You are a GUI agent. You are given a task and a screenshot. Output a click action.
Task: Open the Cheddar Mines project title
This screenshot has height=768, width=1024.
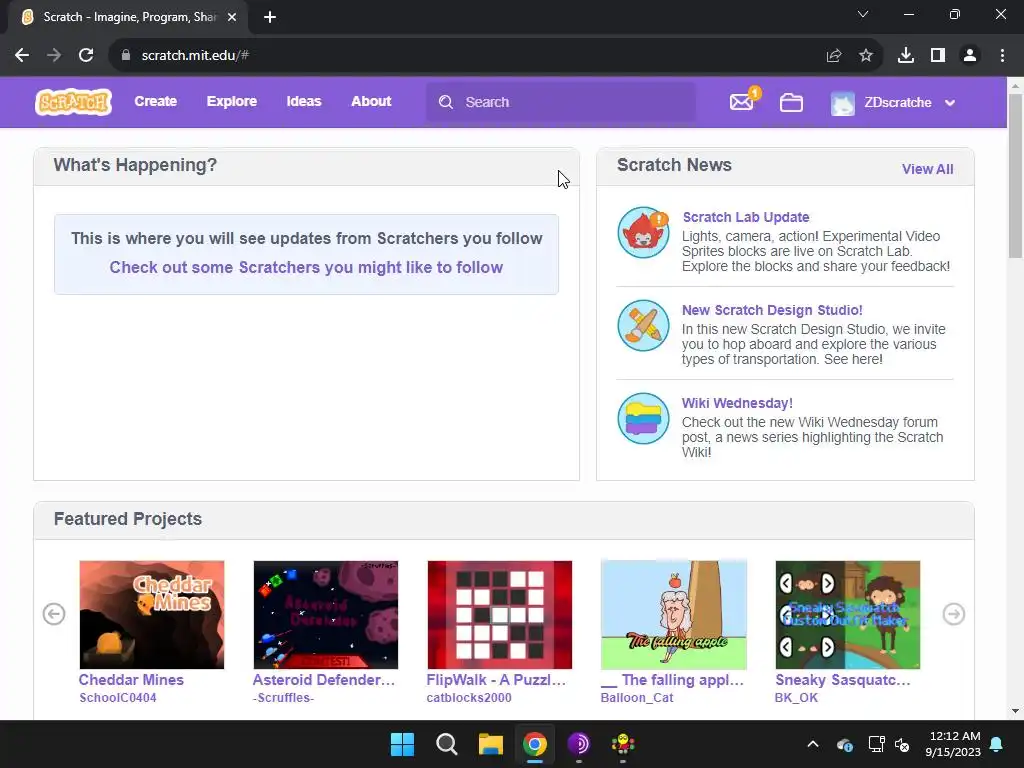(131, 680)
